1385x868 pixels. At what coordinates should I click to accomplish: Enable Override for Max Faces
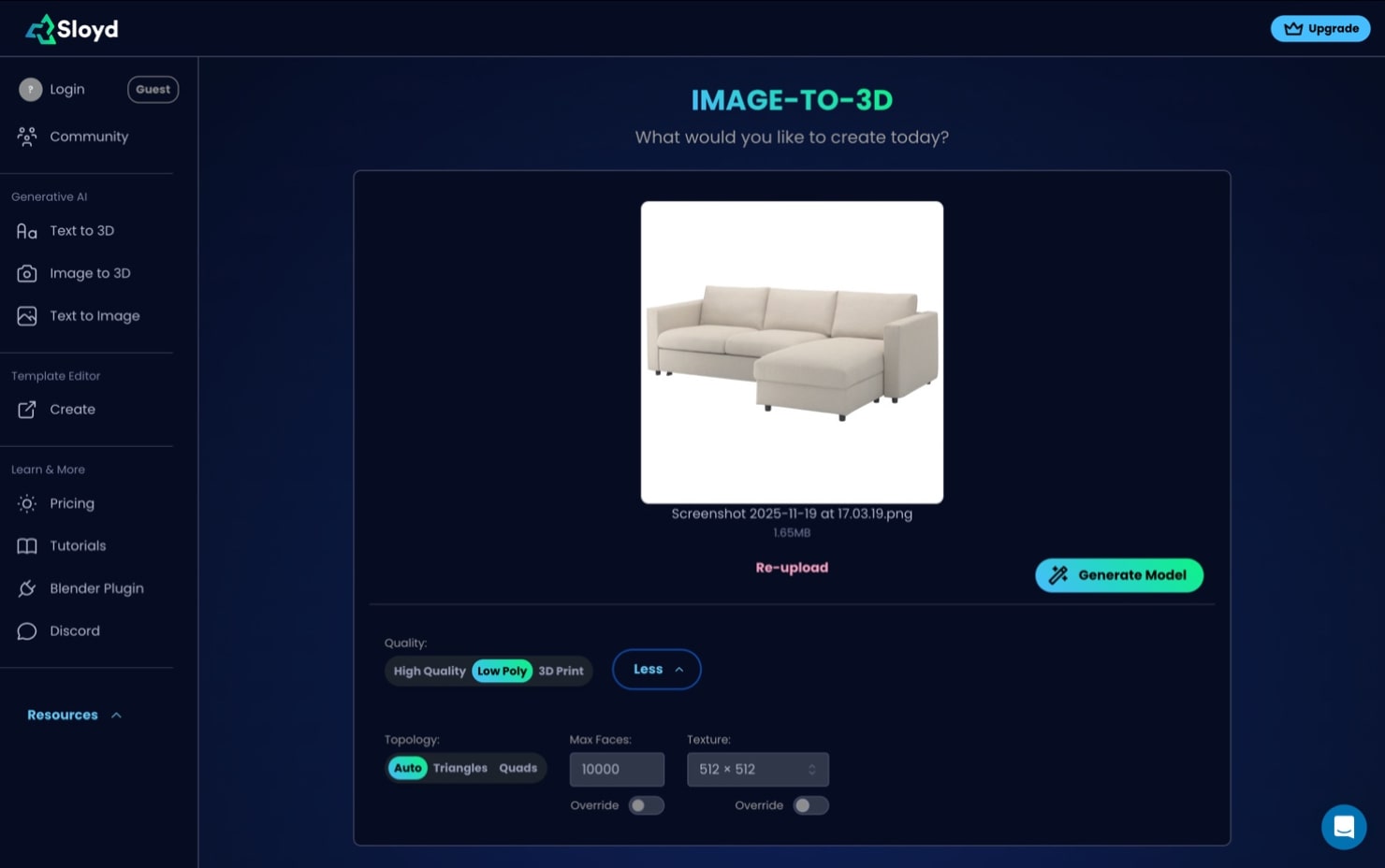[x=646, y=804]
